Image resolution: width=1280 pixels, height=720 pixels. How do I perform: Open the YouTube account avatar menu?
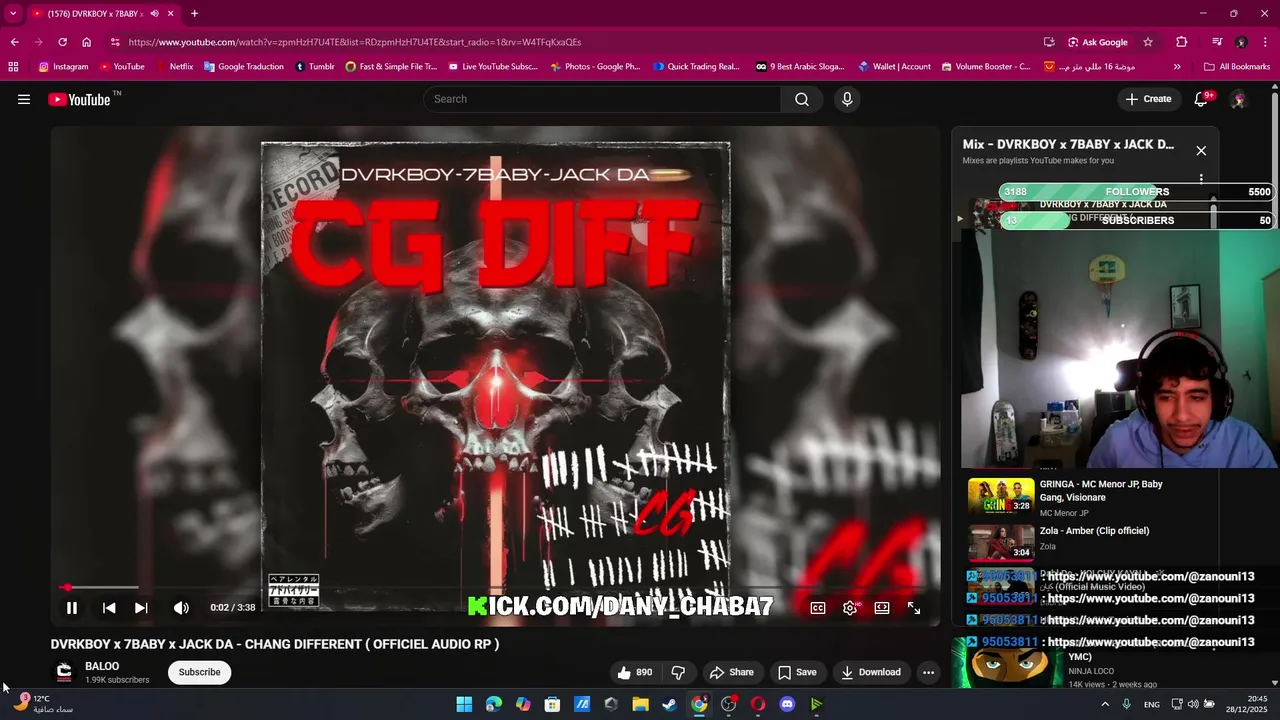tap(1238, 99)
